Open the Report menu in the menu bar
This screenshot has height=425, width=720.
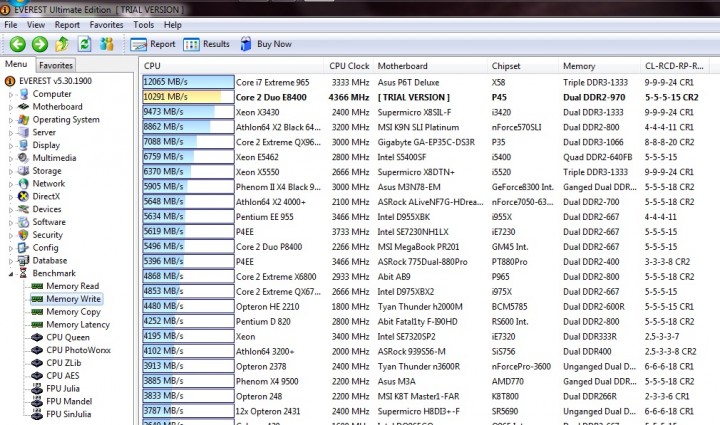point(67,25)
